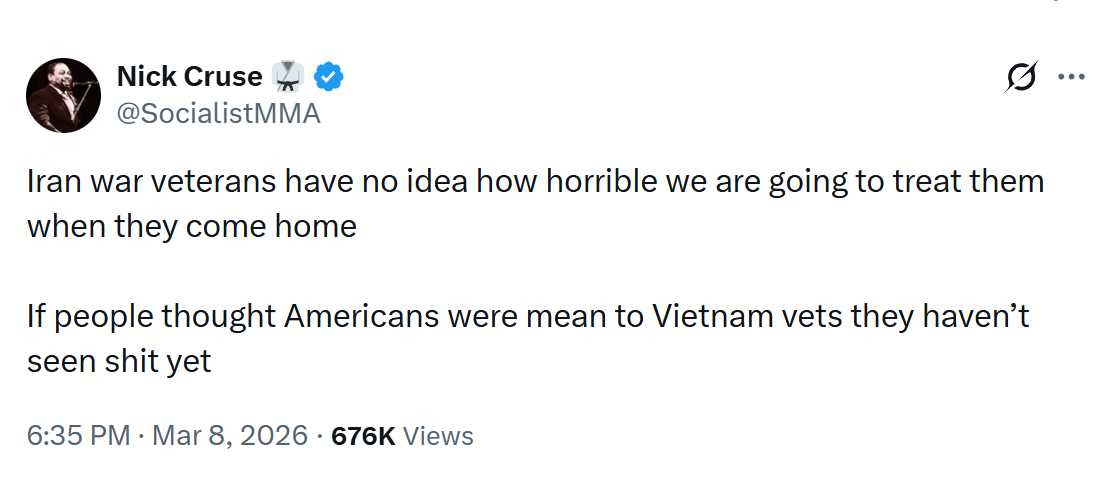
Task: Open the Nick Cruse display name link
Action: (x=190, y=76)
